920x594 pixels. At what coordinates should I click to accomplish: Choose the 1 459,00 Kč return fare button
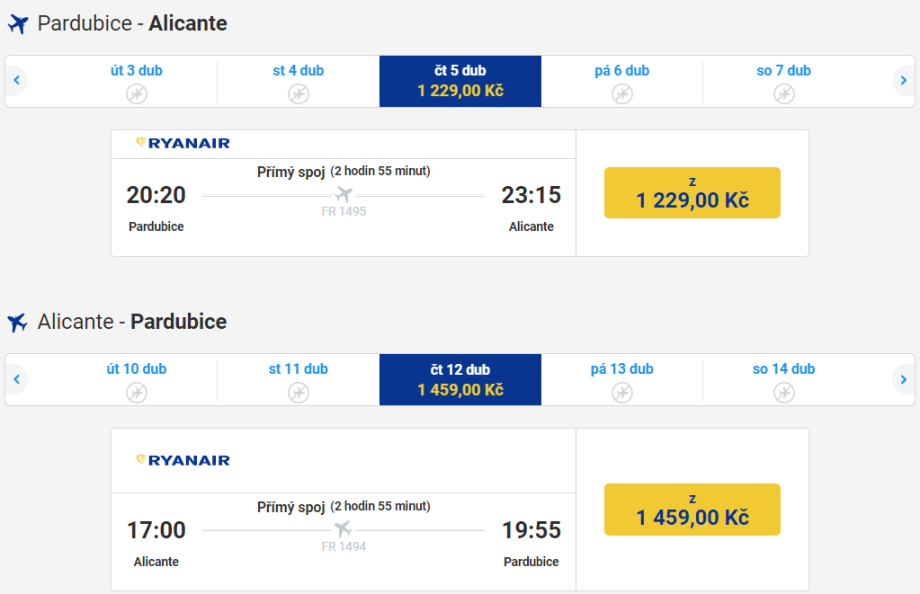[x=692, y=509]
